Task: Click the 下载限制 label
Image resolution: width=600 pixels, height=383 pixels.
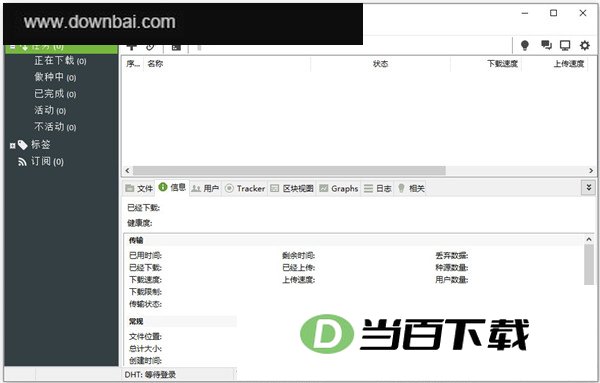Action: coord(145,292)
